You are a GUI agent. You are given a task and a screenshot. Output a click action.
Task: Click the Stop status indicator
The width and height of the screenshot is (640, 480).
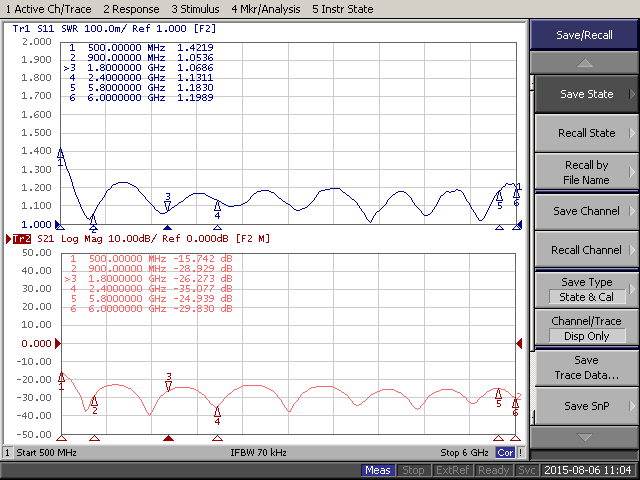(413, 470)
